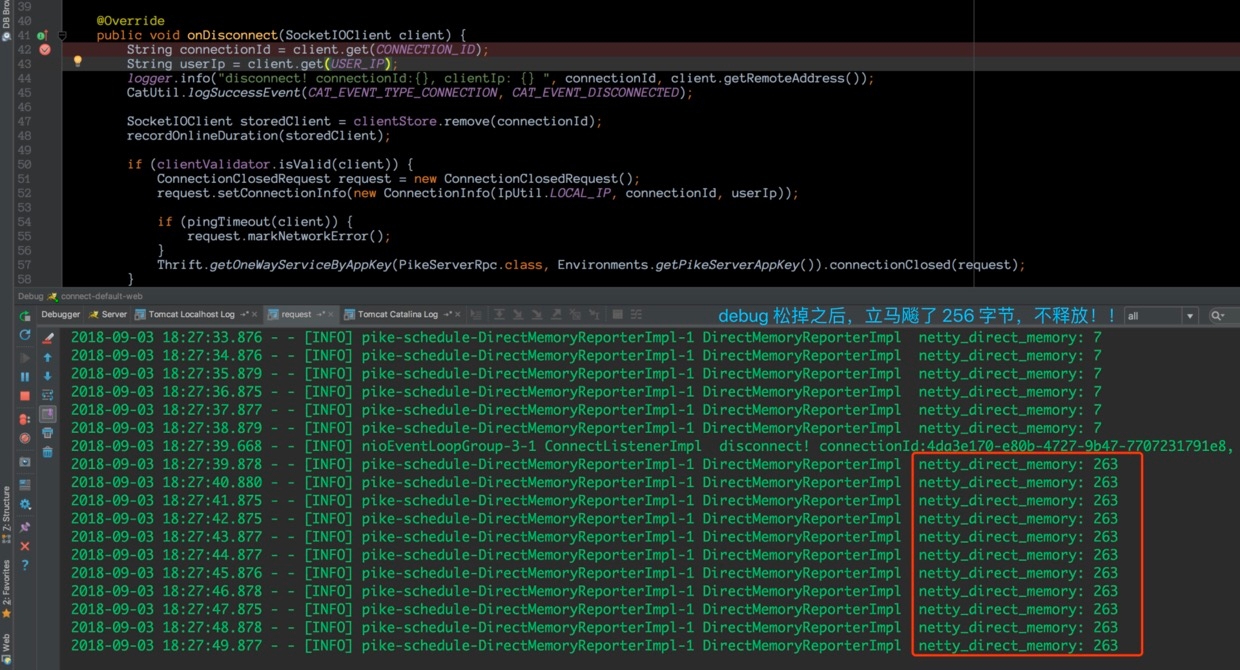Click the scroll down arrow in console
1240x670 pixels.
pos(47,376)
